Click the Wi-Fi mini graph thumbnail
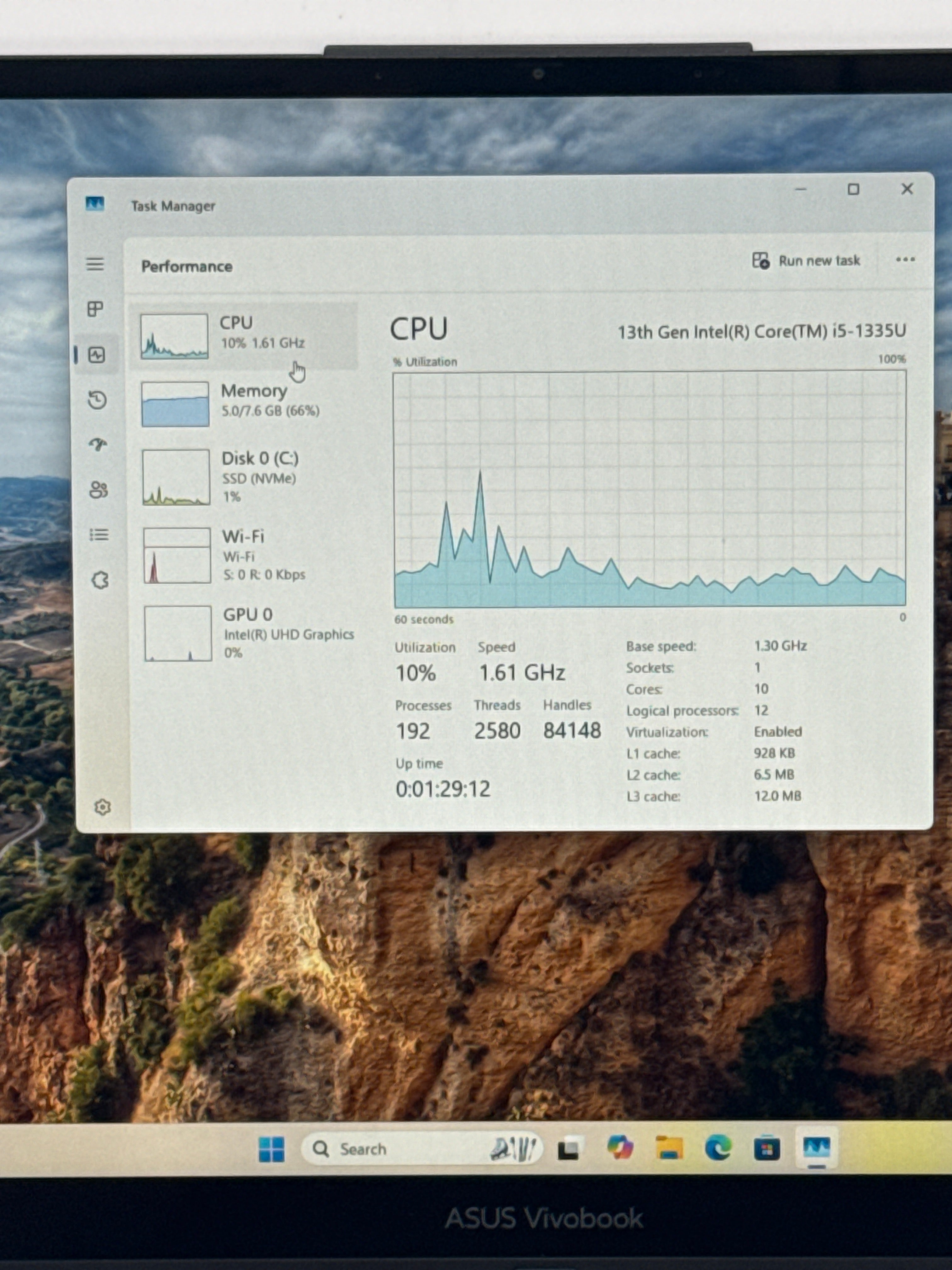The width and height of the screenshot is (952, 1270). click(x=177, y=555)
